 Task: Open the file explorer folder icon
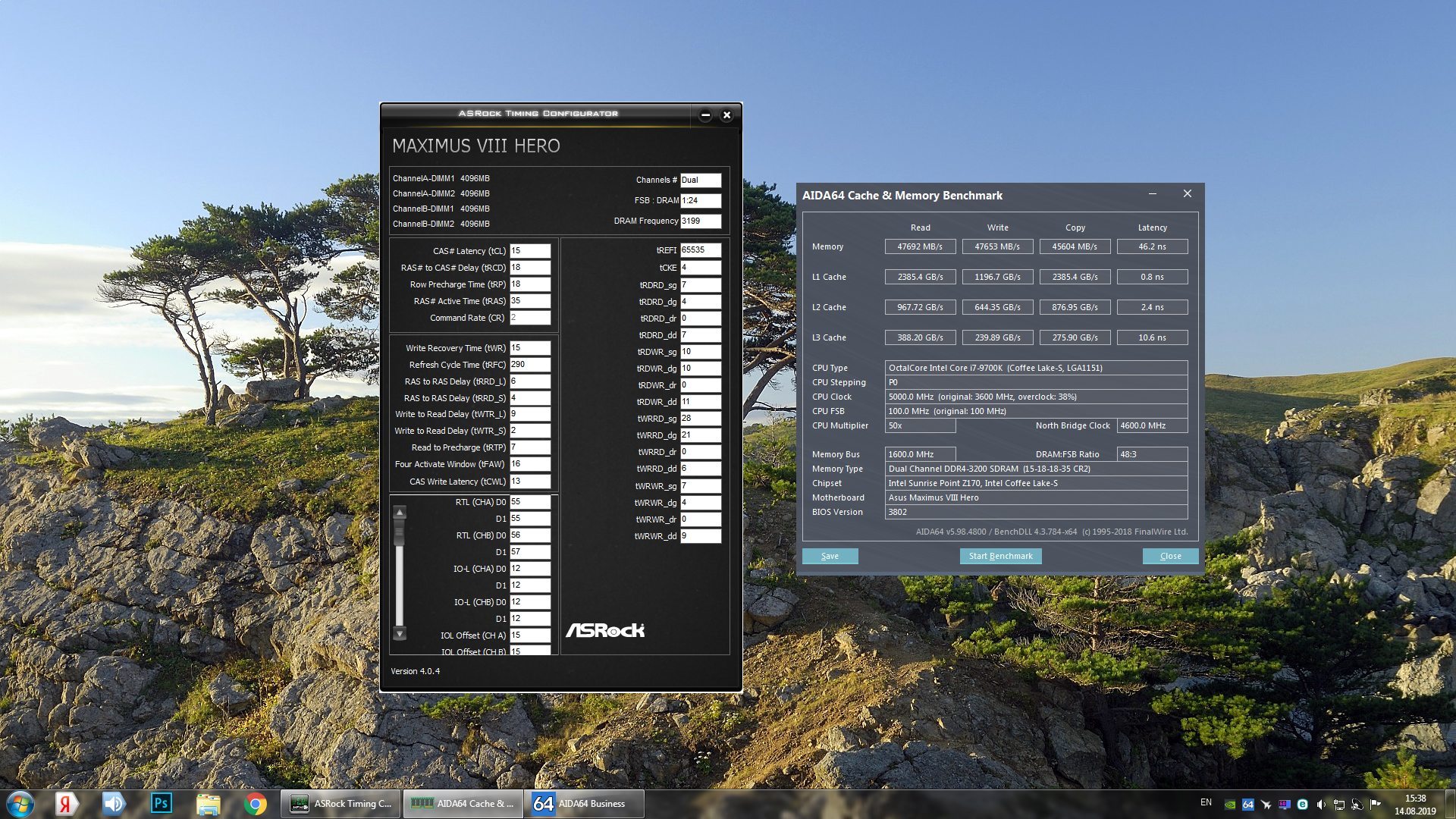click(209, 804)
